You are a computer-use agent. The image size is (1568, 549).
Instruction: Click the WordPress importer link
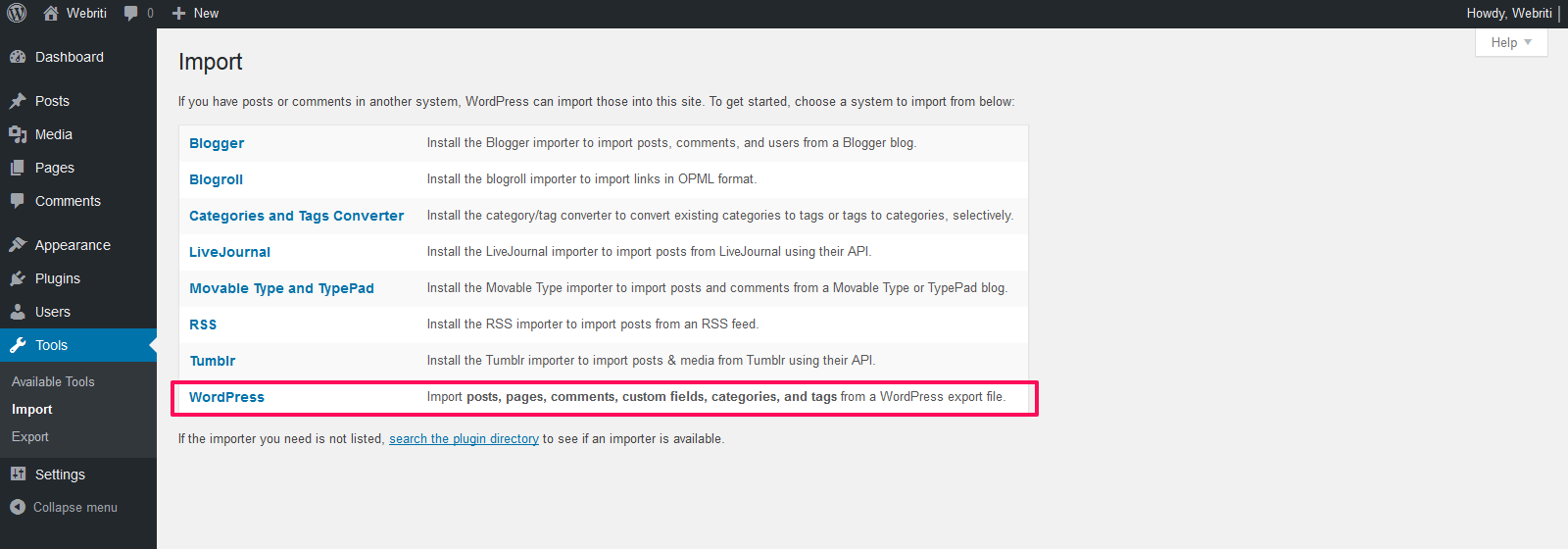[226, 397]
